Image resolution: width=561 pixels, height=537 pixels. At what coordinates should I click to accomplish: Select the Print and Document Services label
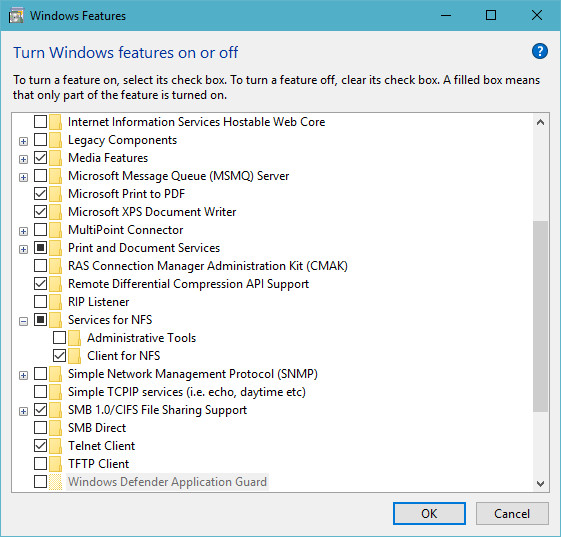(x=144, y=248)
